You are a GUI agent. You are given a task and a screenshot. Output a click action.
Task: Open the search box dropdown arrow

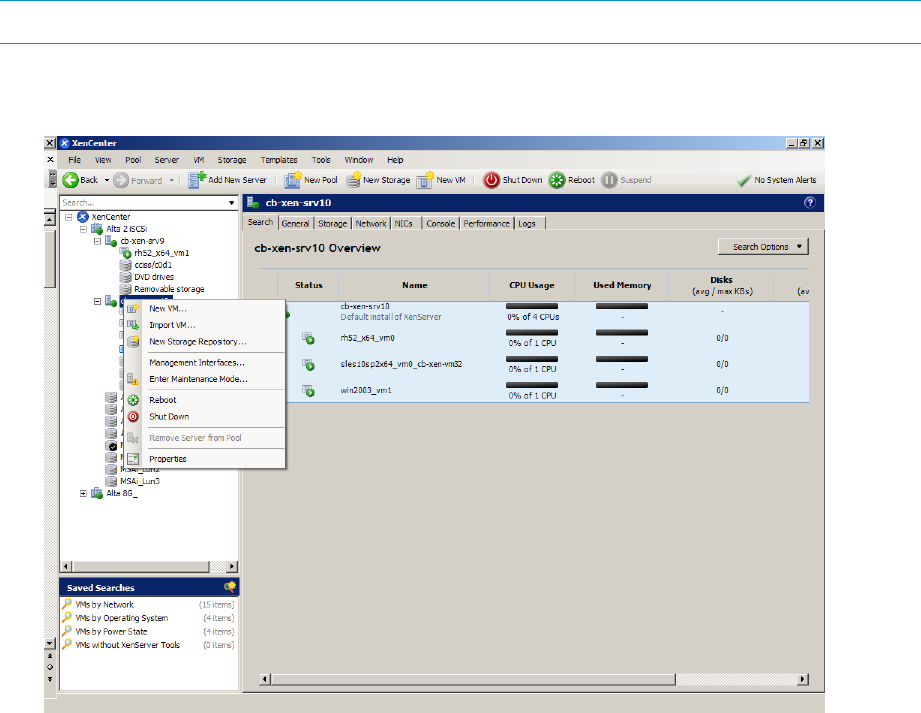click(x=231, y=203)
